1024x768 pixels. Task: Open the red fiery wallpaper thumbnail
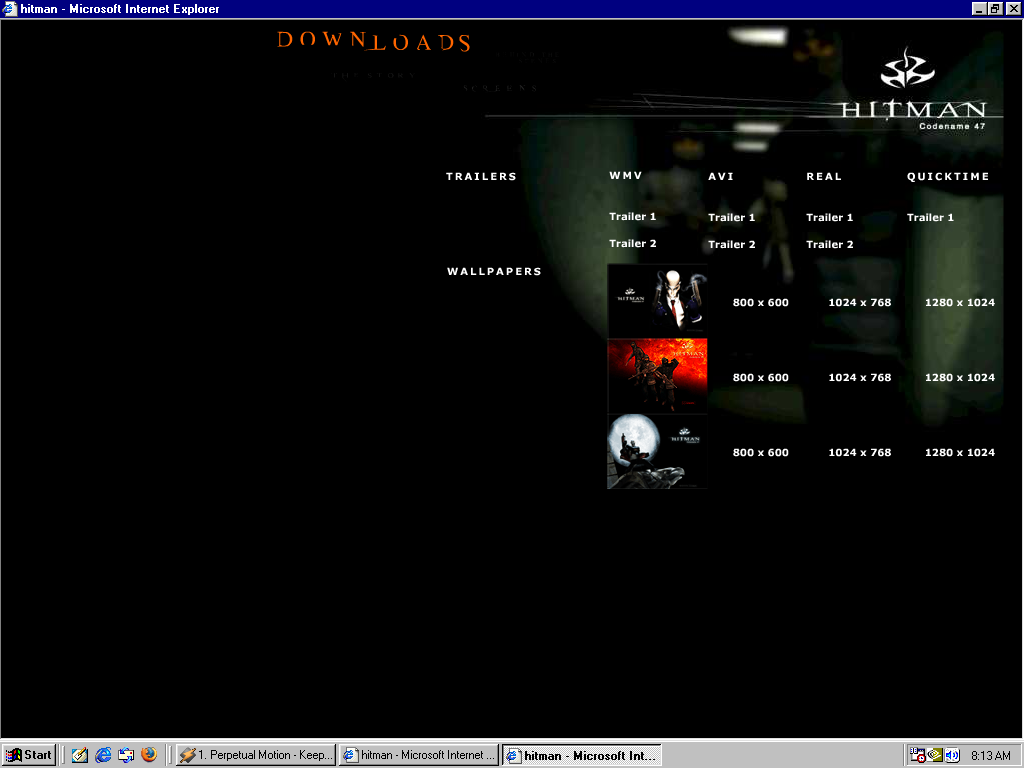[x=657, y=376]
